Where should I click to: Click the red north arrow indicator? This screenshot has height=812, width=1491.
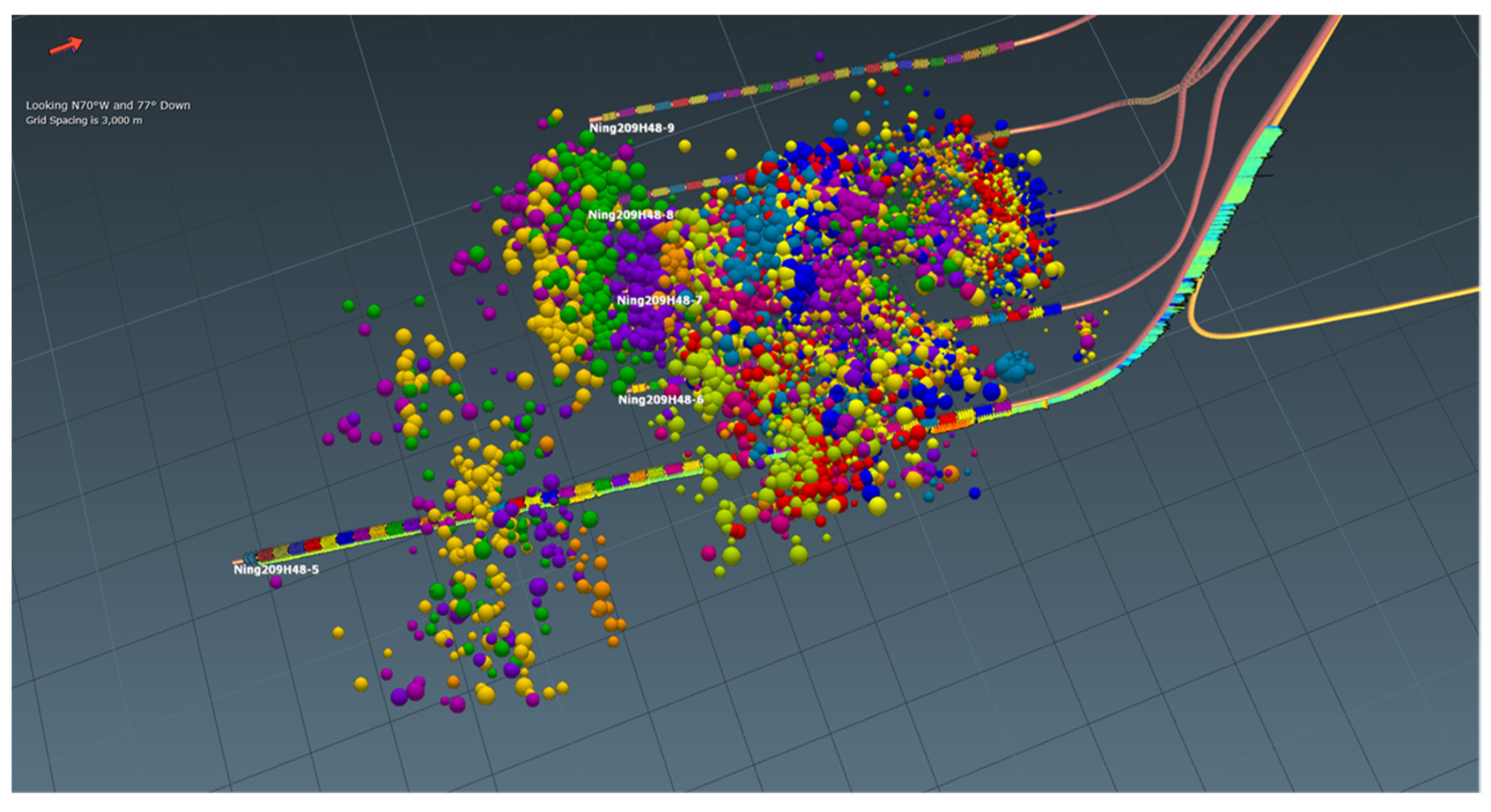[66, 45]
